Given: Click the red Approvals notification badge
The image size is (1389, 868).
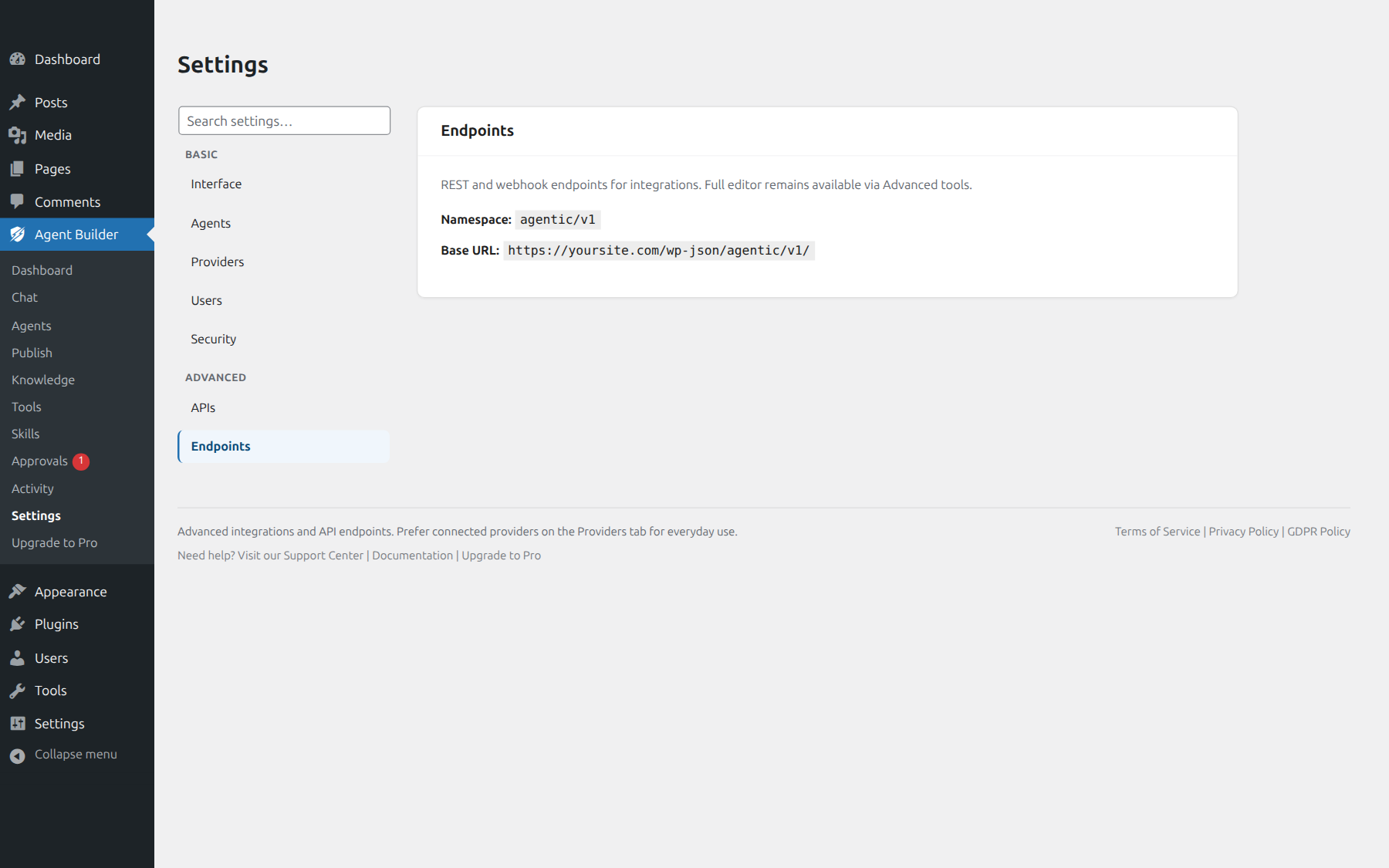Looking at the screenshot, I should (x=81, y=461).
